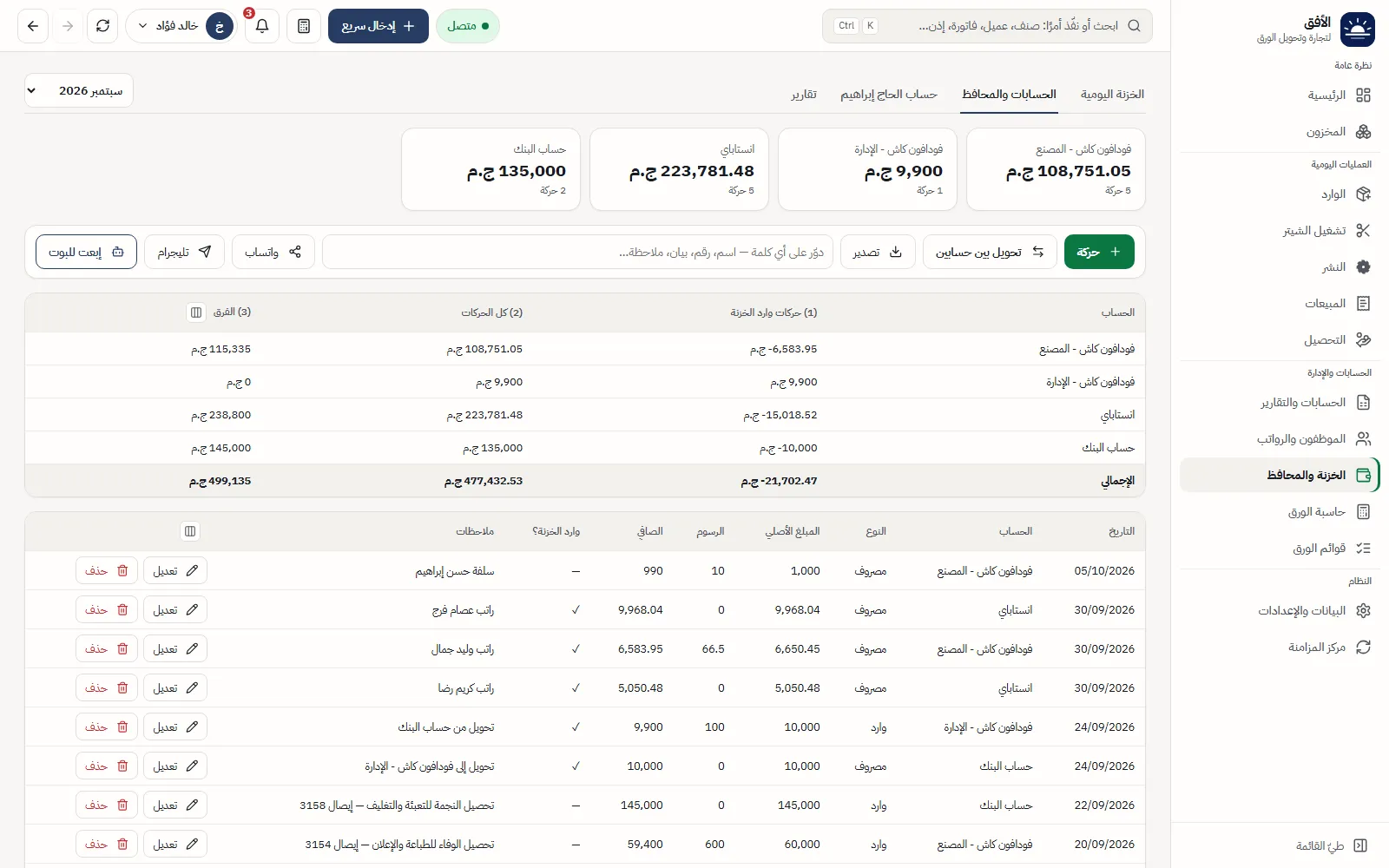
Task: Click the green حركة add button
Action: 1099,252
